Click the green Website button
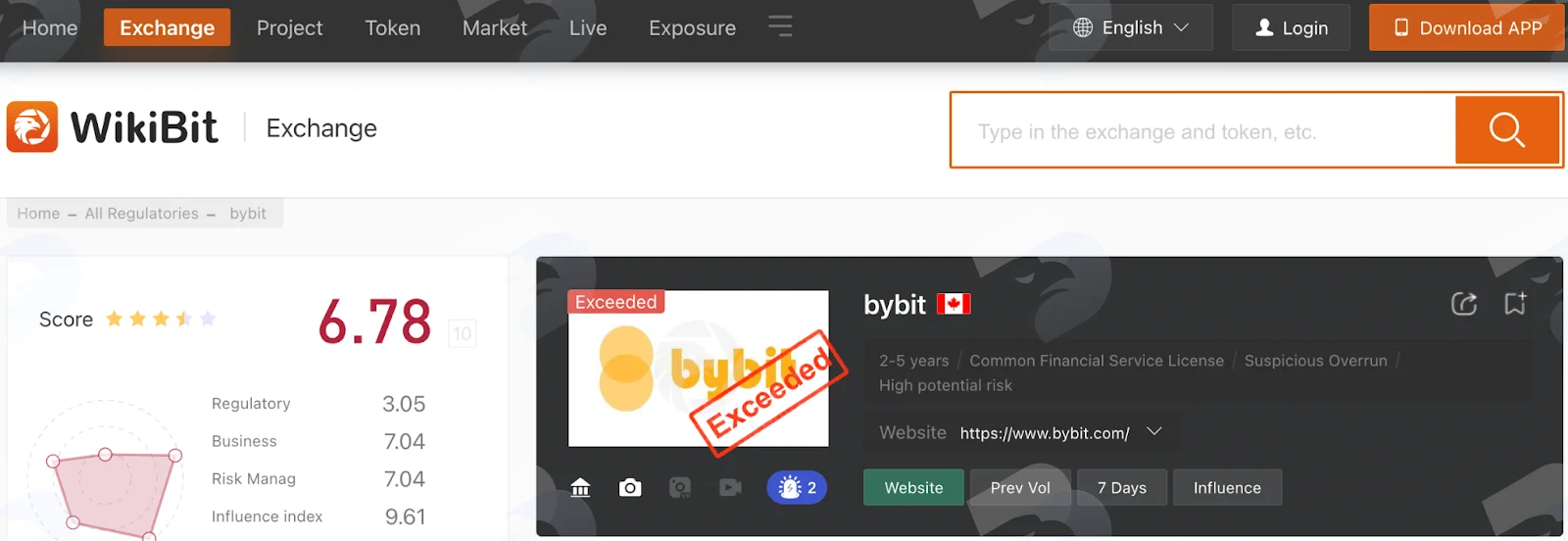This screenshot has height=541, width=1568. pyautogui.click(x=913, y=487)
